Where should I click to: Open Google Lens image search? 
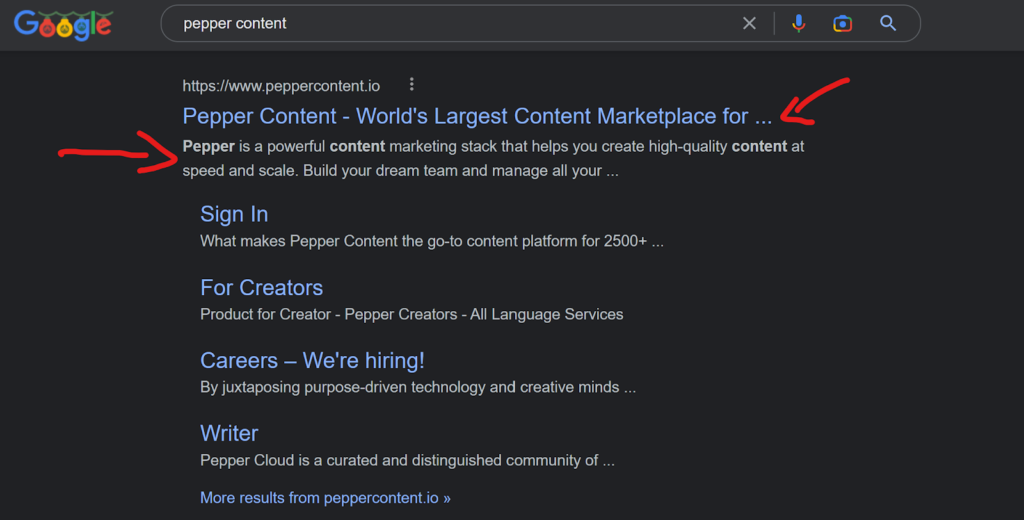pos(843,24)
